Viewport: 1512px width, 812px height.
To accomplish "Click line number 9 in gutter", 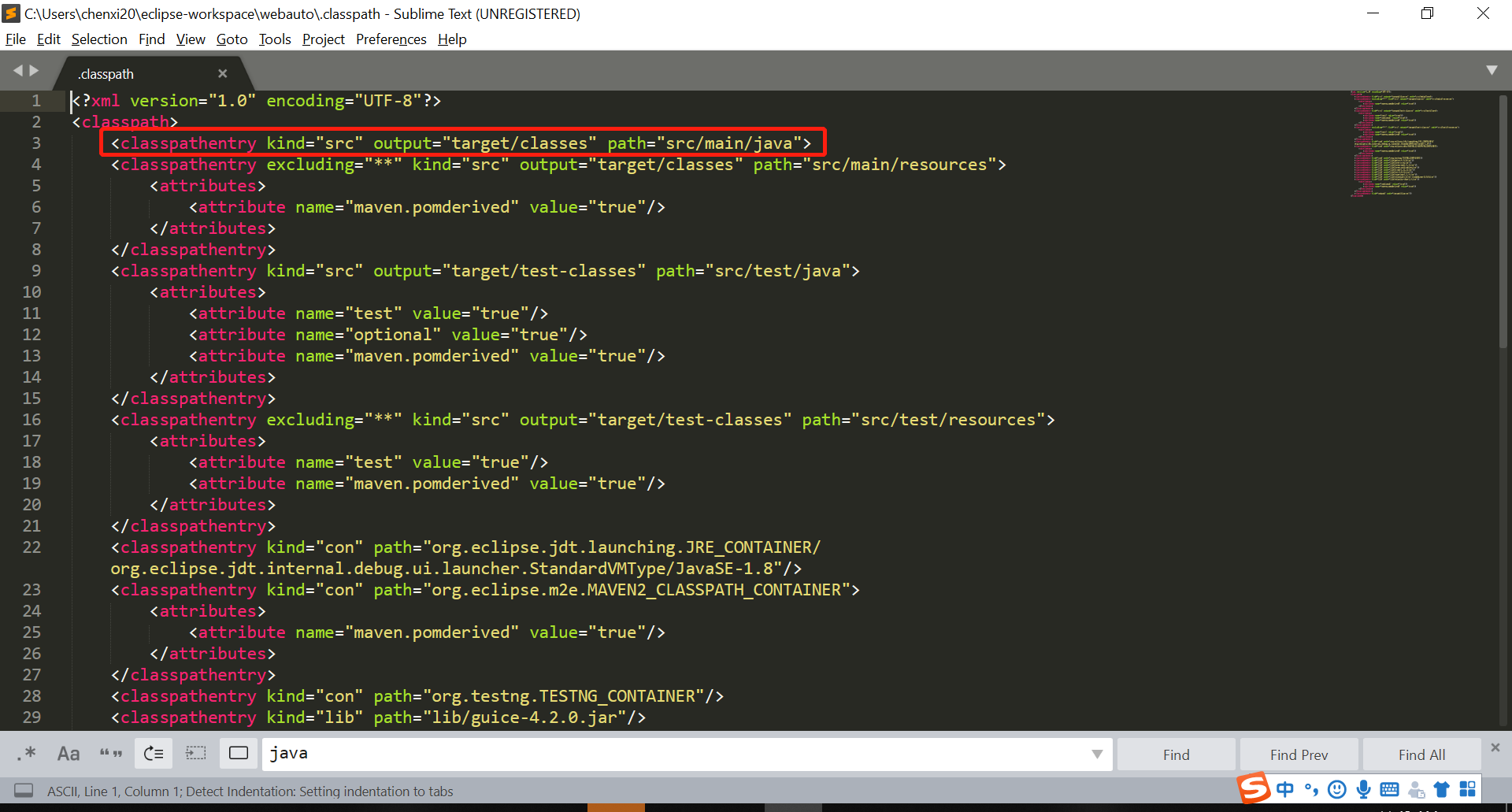I will click(36, 271).
